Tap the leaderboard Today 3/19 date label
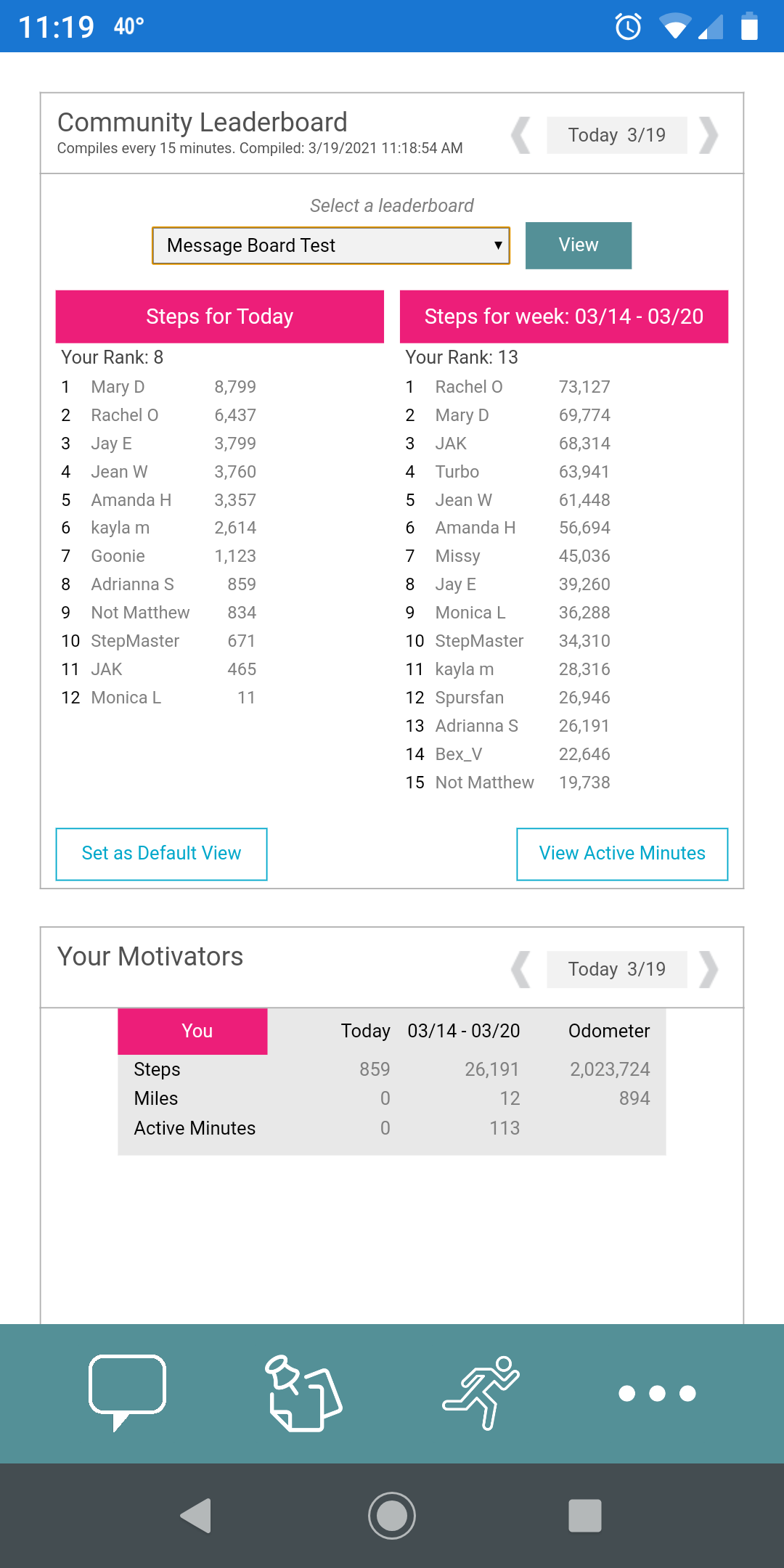Image resolution: width=784 pixels, height=1568 pixels. pyautogui.click(x=616, y=135)
